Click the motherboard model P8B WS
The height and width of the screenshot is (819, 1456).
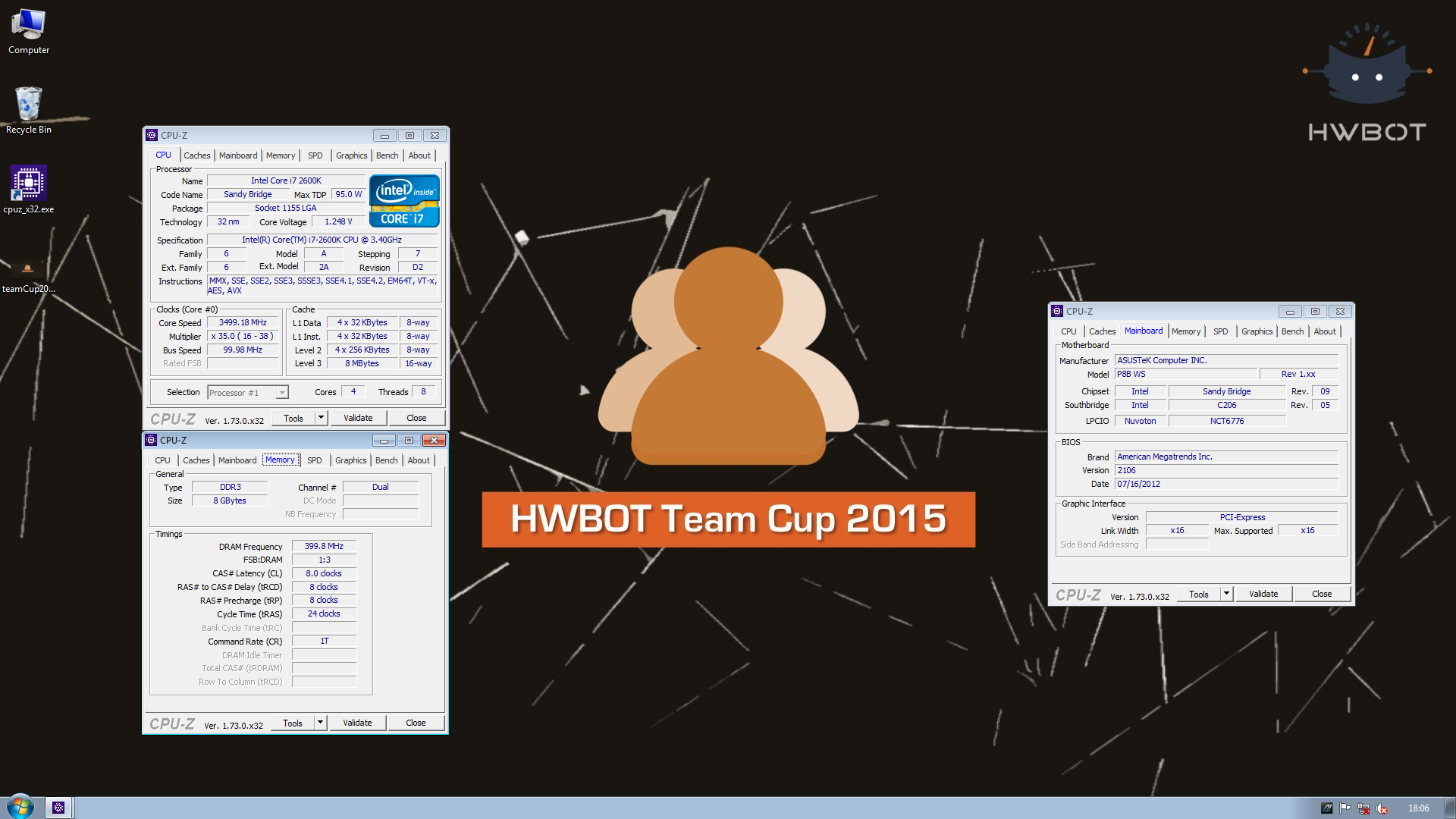click(x=1186, y=374)
